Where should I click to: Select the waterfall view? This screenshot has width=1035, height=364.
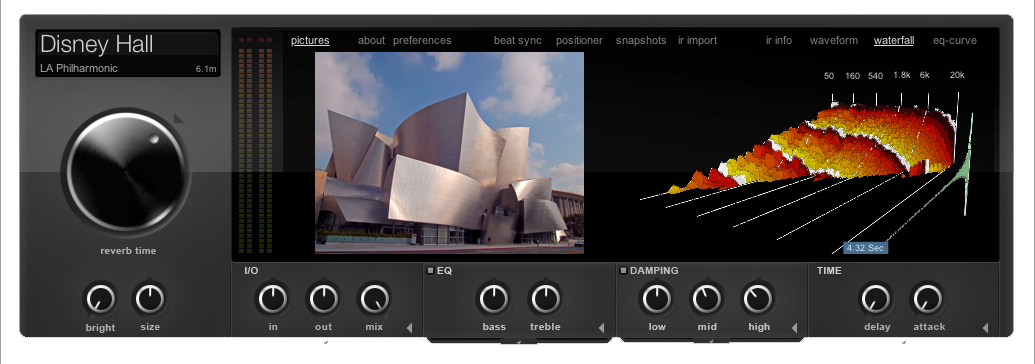tap(894, 40)
